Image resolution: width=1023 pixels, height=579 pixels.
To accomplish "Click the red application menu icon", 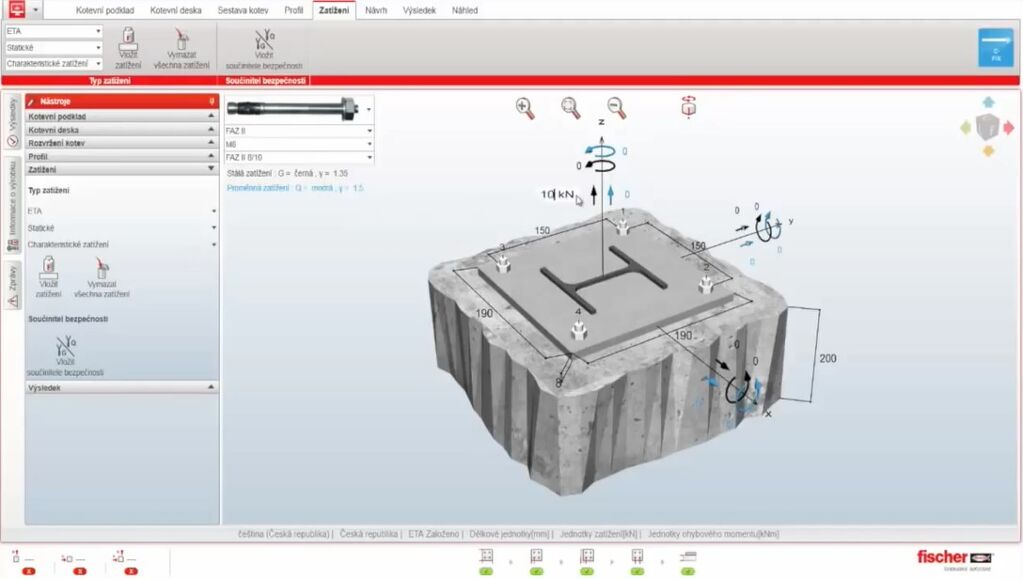I will point(16,9).
